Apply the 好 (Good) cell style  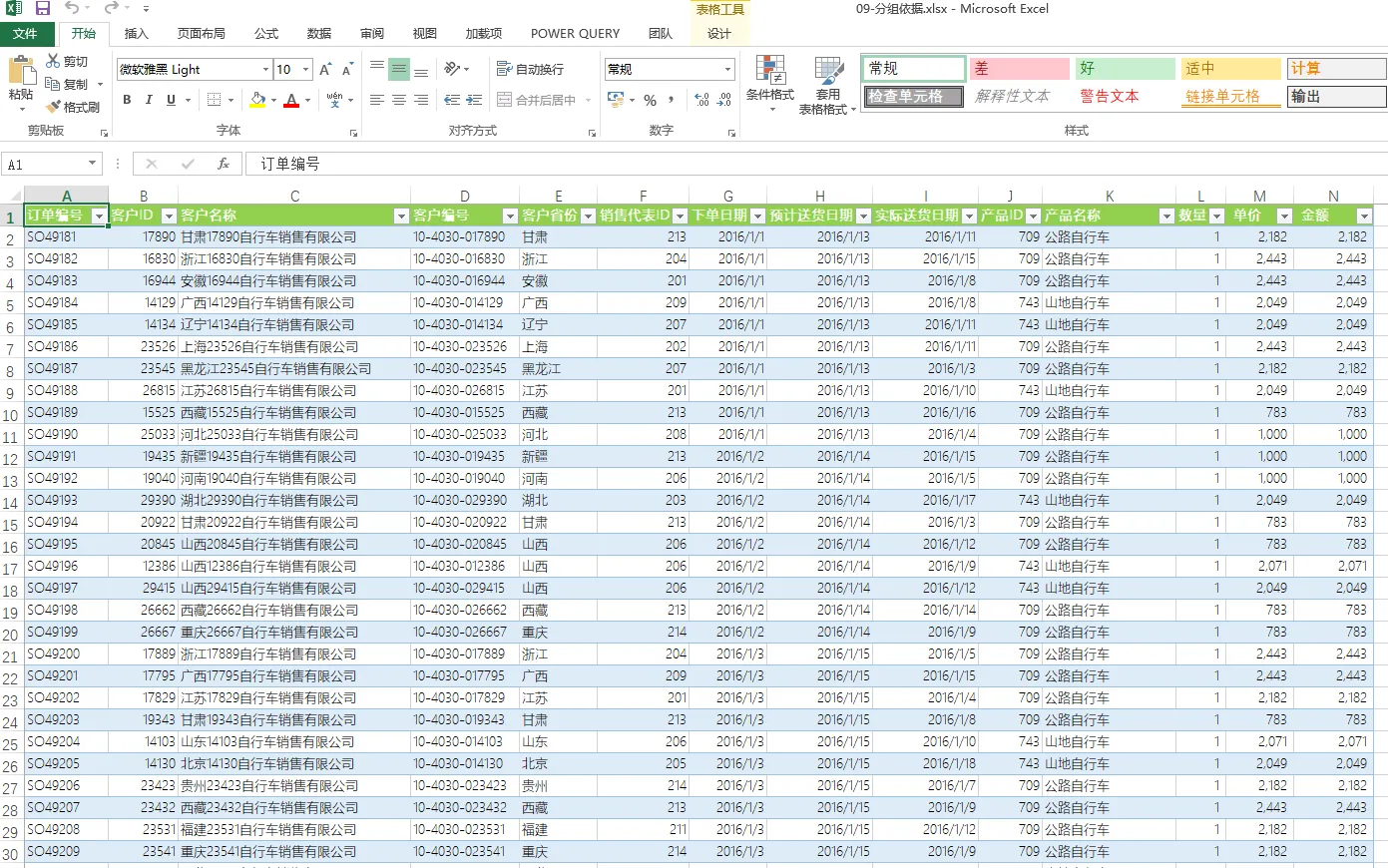click(x=1125, y=69)
